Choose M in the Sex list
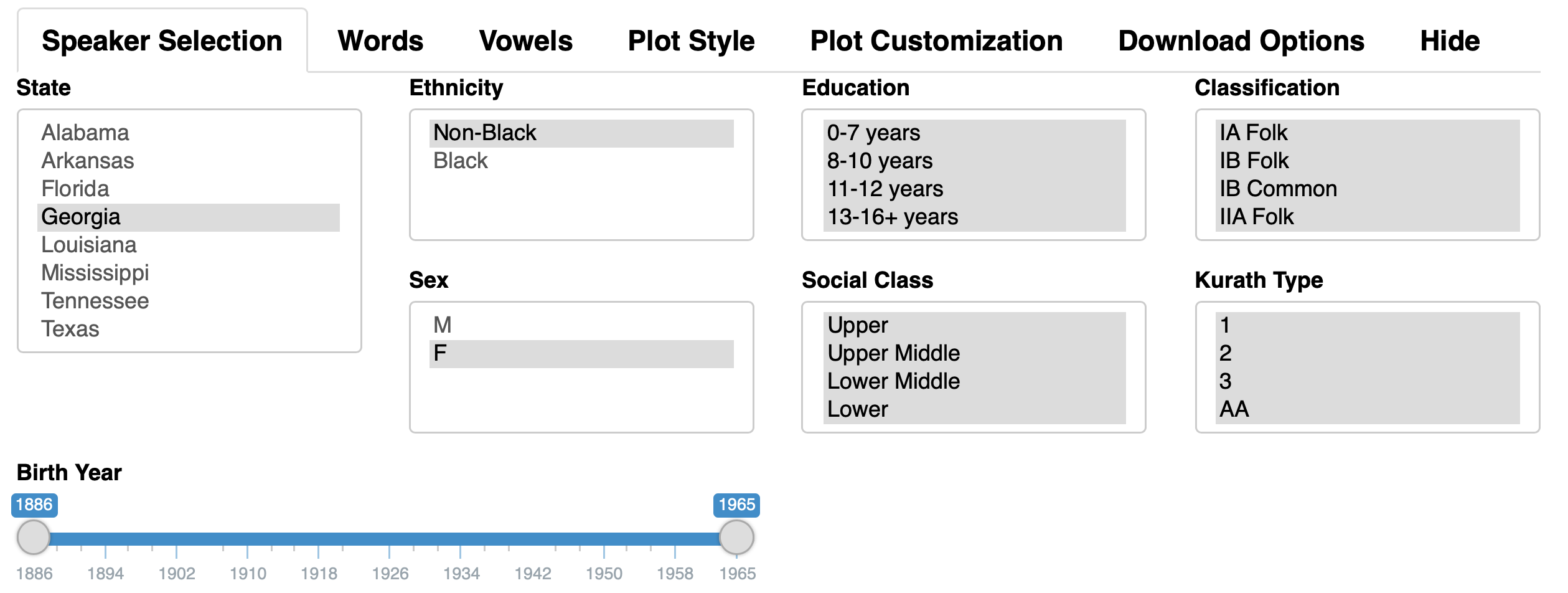 pos(581,325)
